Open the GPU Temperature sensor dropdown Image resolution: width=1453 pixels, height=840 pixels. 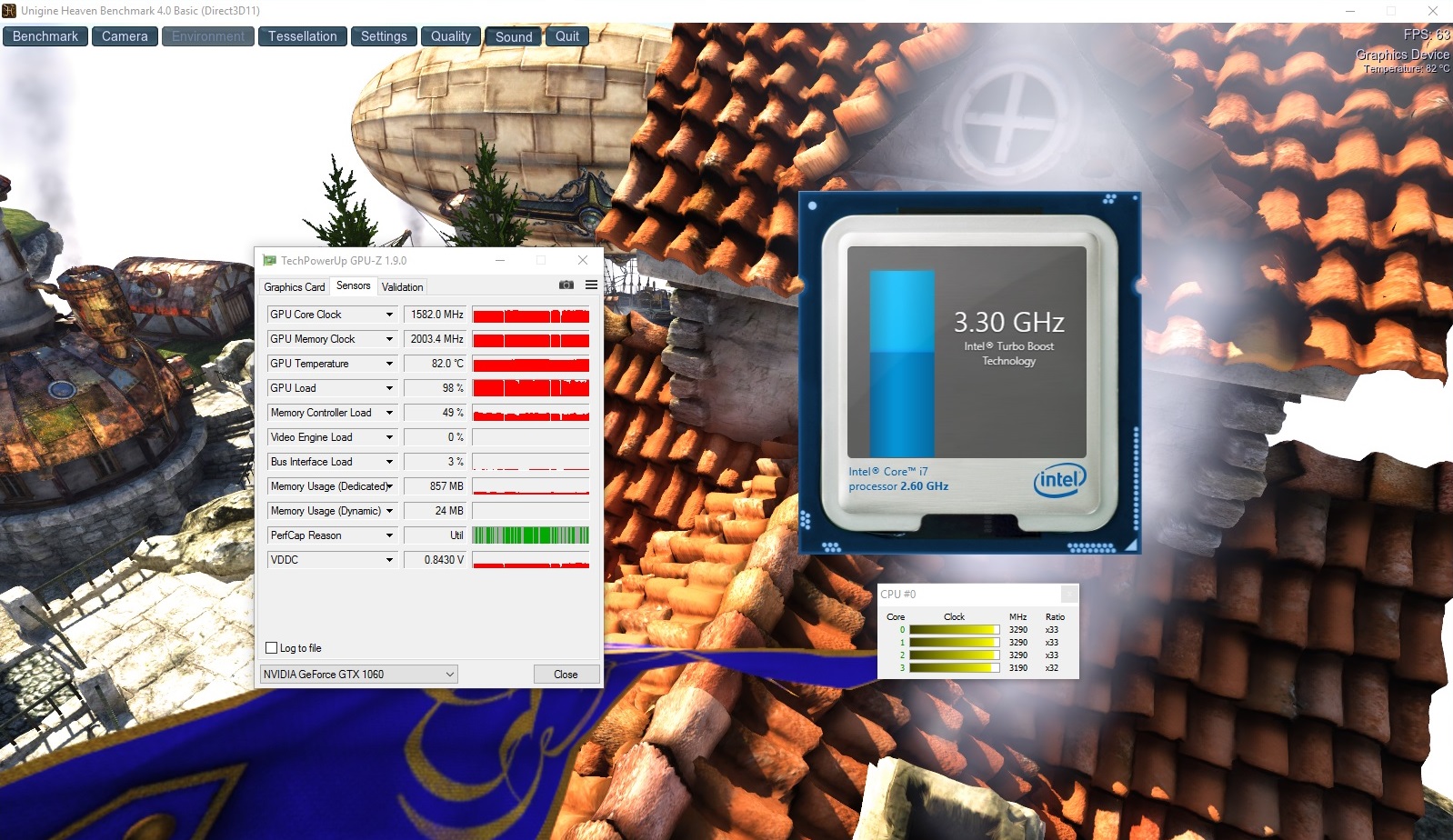tap(389, 364)
